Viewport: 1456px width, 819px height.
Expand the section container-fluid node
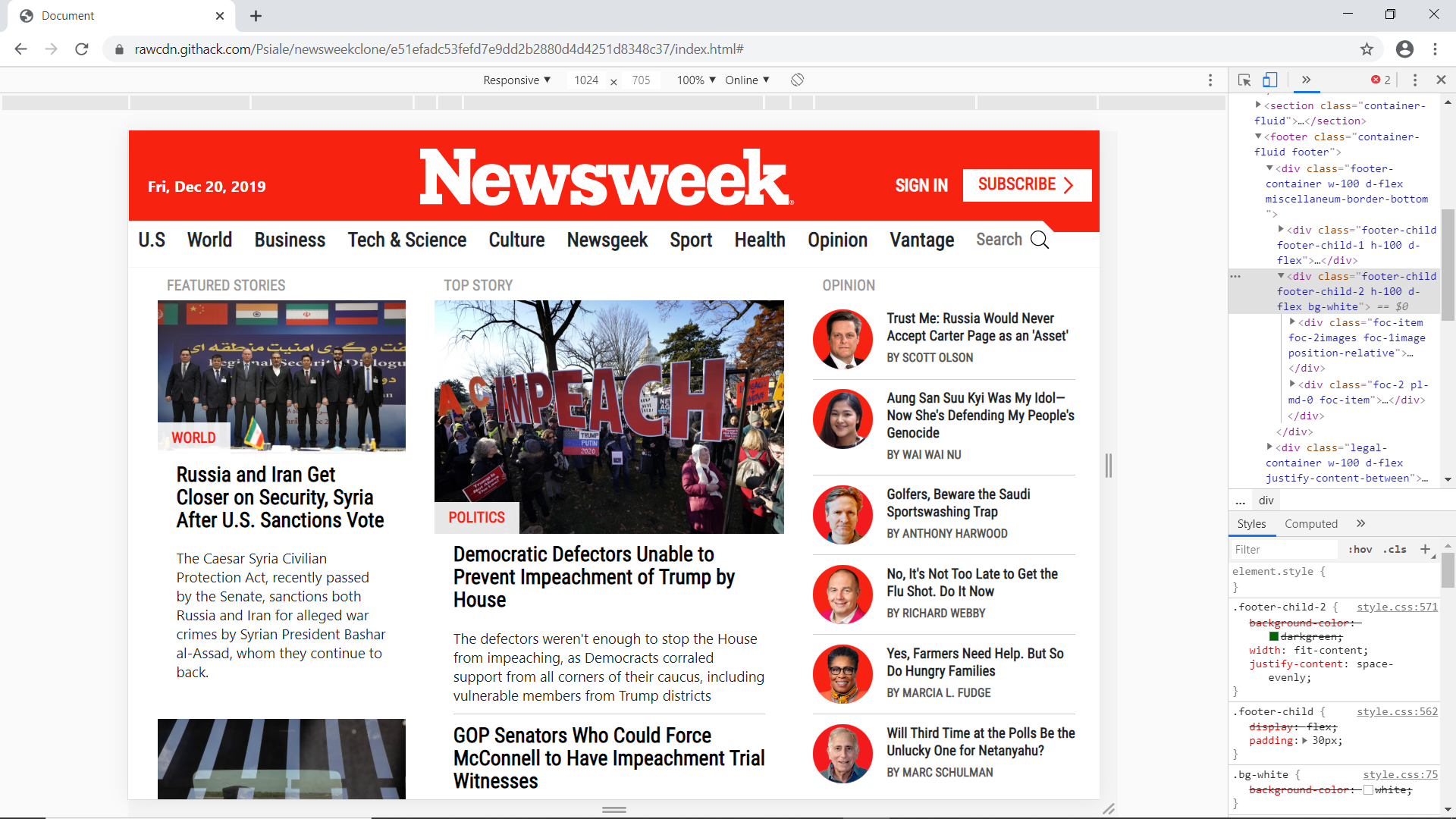1258,105
